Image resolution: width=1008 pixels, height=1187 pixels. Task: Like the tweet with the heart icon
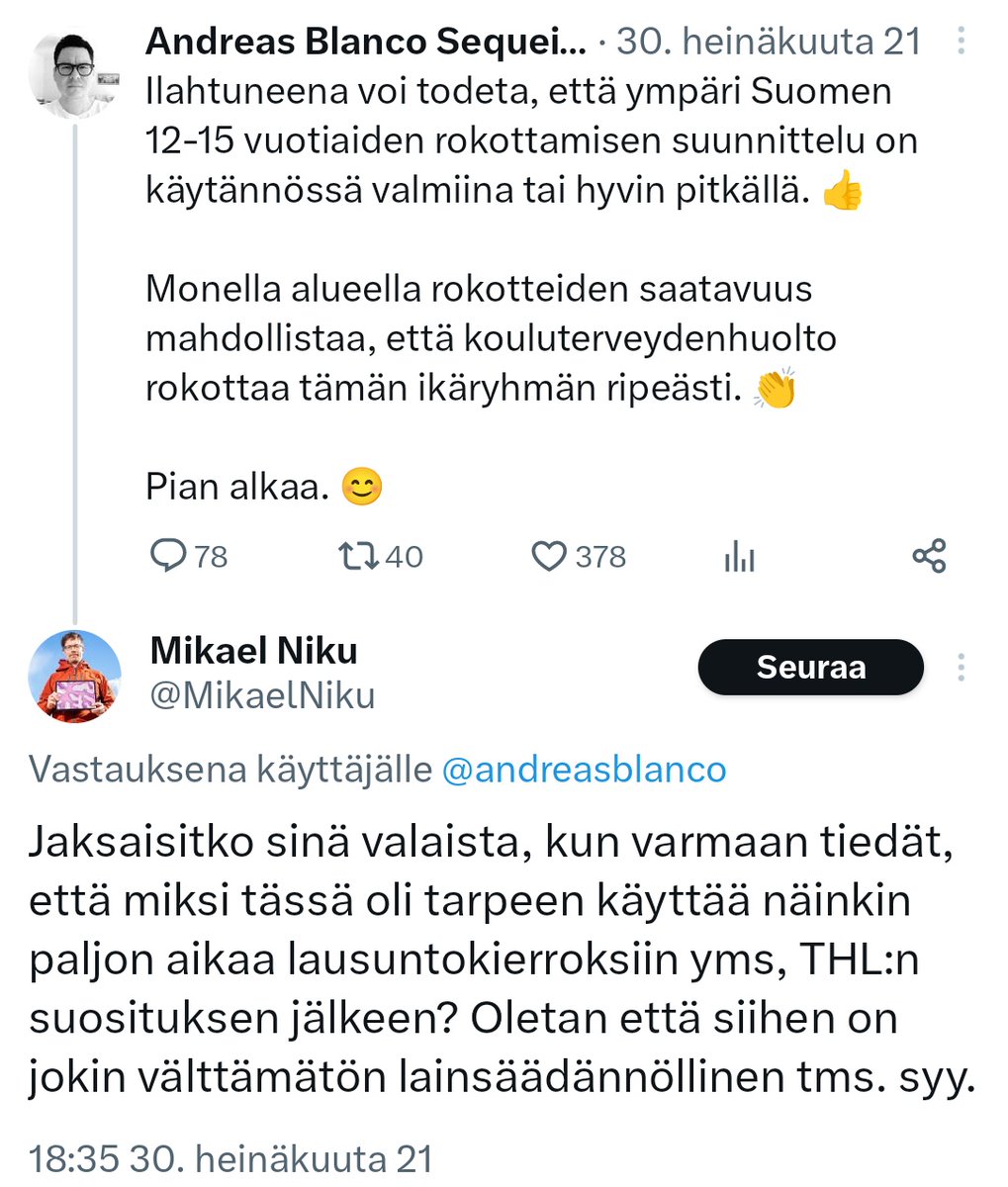tap(548, 556)
